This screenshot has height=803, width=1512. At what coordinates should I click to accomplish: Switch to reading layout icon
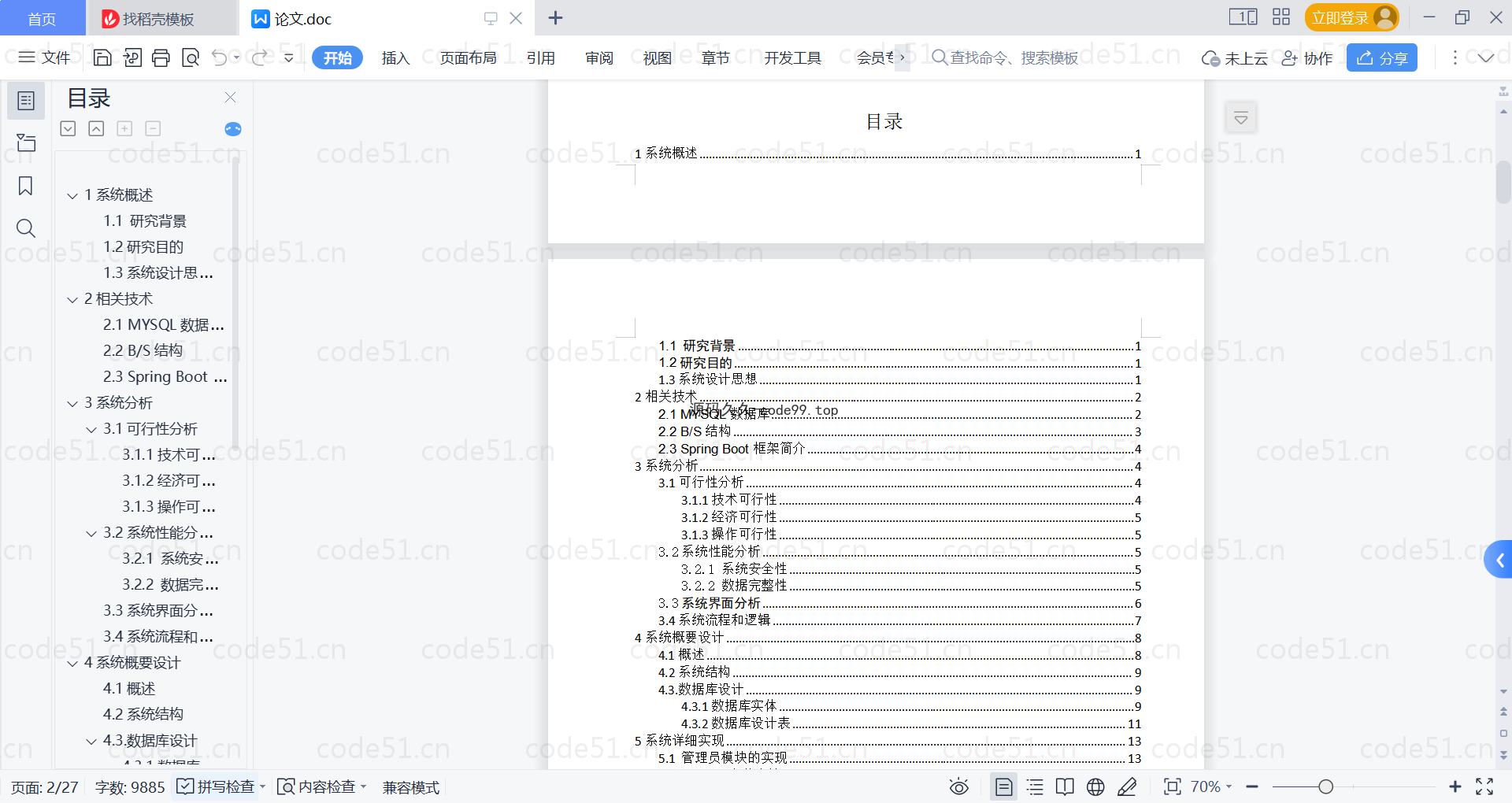tap(1065, 786)
